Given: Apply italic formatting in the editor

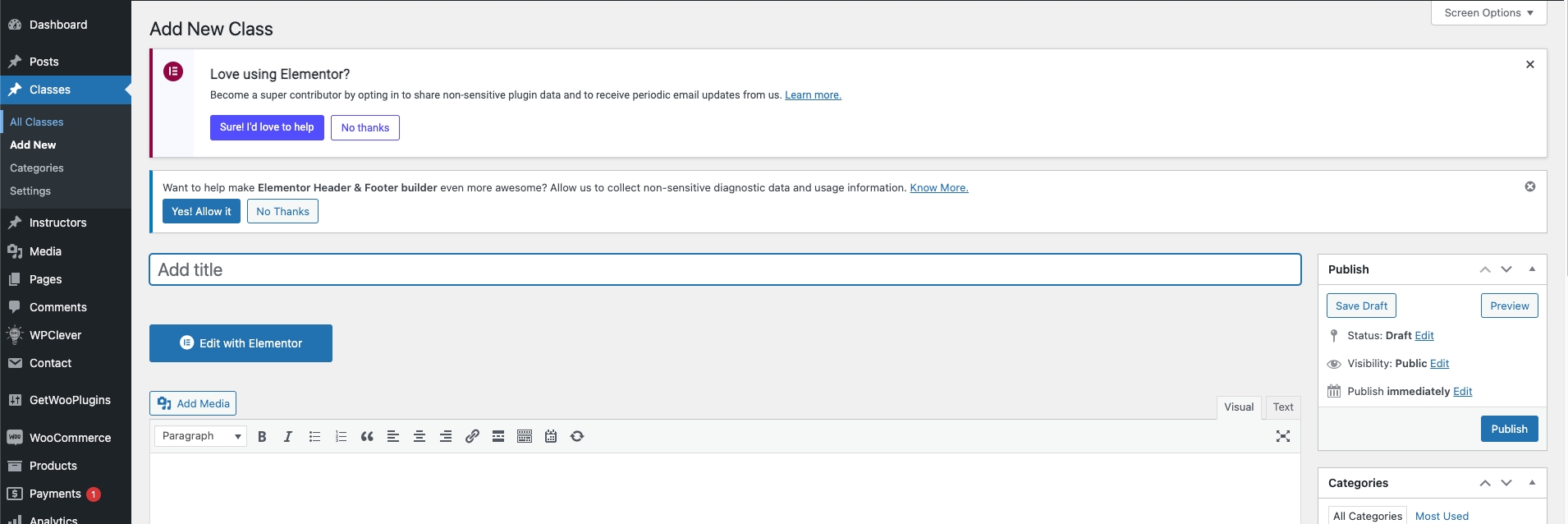Looking at the screenshot, I should [x=288, y=437].
